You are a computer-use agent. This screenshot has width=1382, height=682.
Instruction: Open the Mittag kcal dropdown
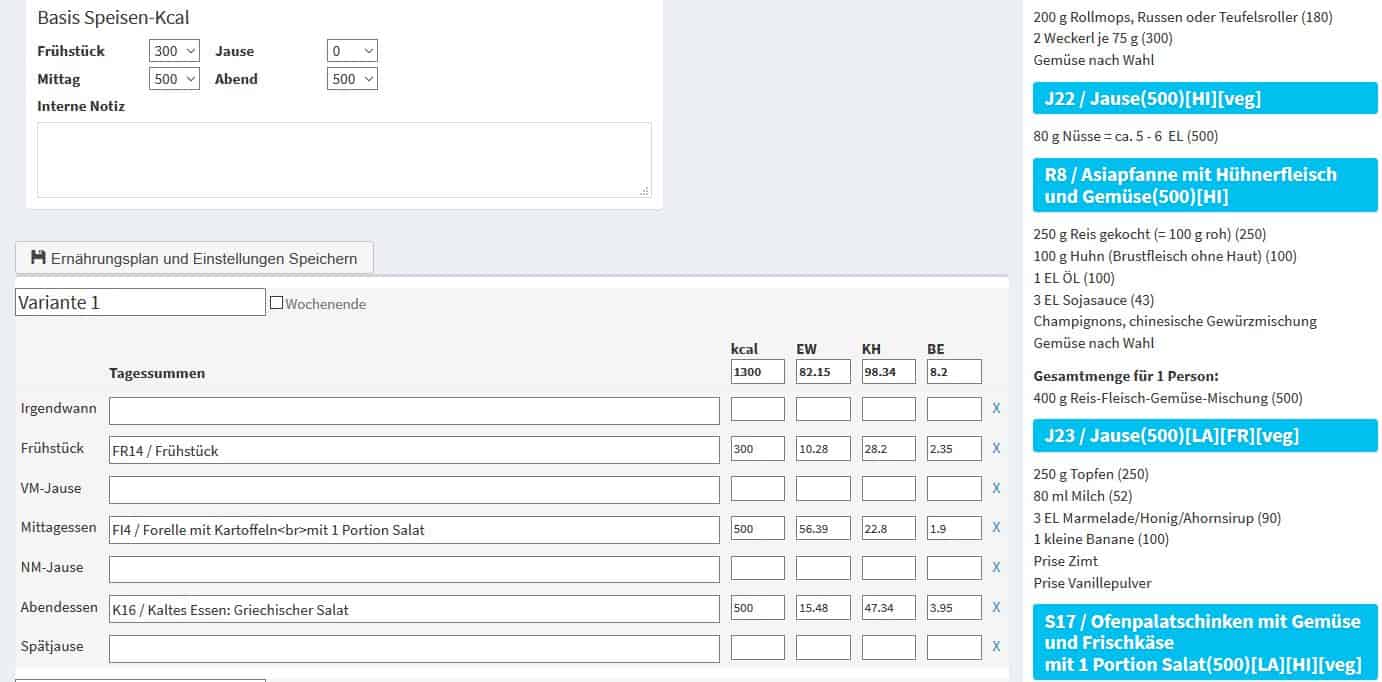click(174, 79)
